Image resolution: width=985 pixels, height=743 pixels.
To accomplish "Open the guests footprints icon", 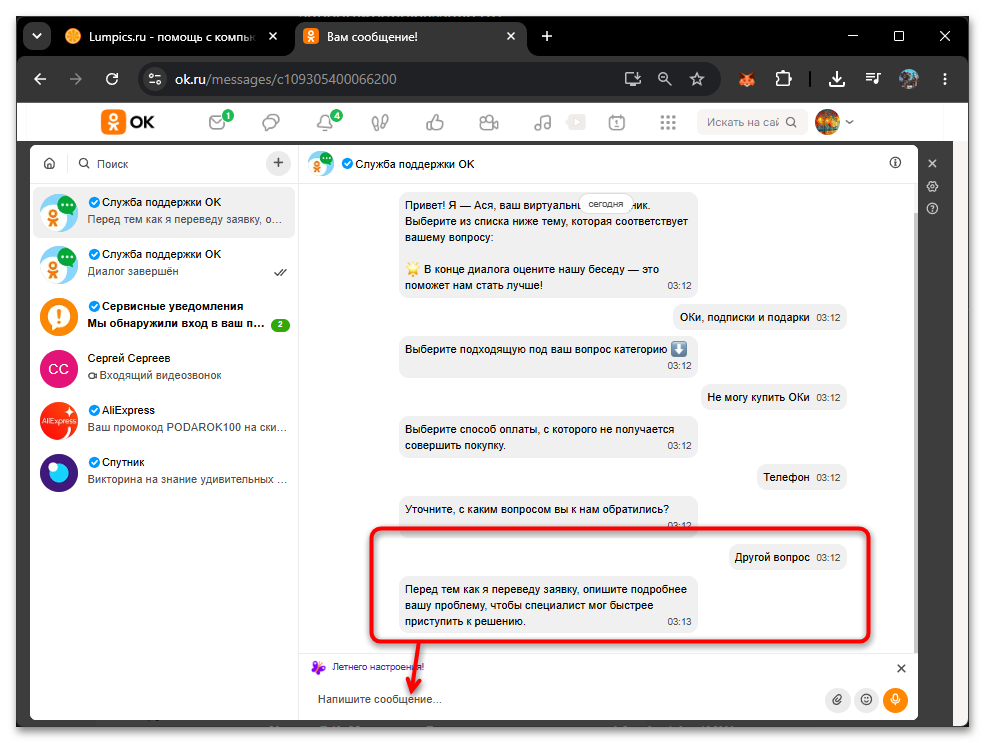I will 380,122.
